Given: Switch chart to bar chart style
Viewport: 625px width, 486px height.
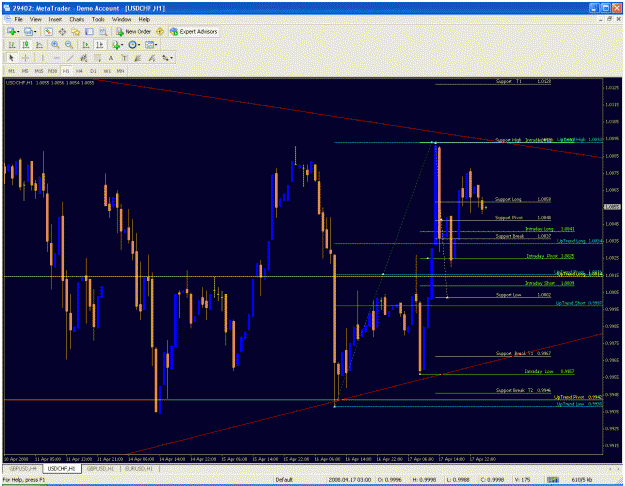Looking at the screenshot, I should pos(12,45).
